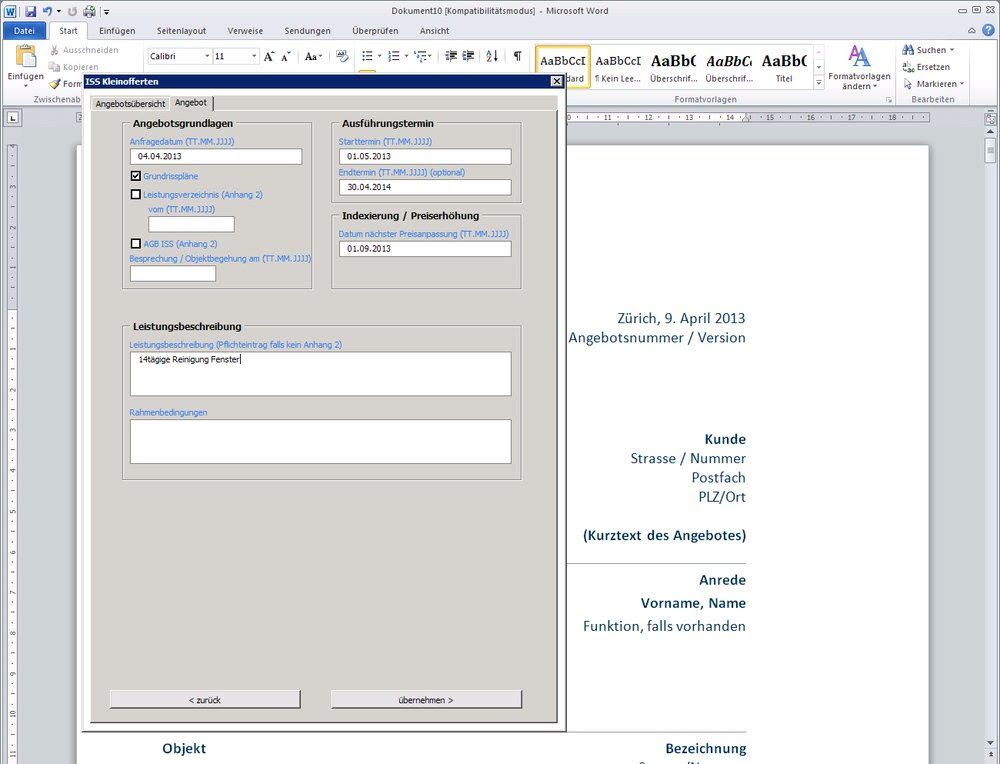
Task: Decrease the paragraph indent
Action: coord(451,56)
